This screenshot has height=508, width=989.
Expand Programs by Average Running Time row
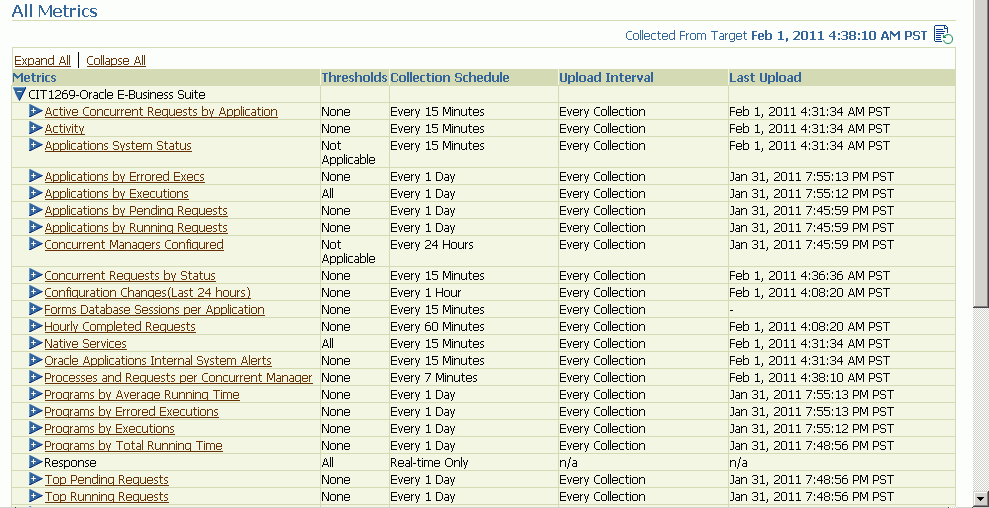click(x=36, y=394)
